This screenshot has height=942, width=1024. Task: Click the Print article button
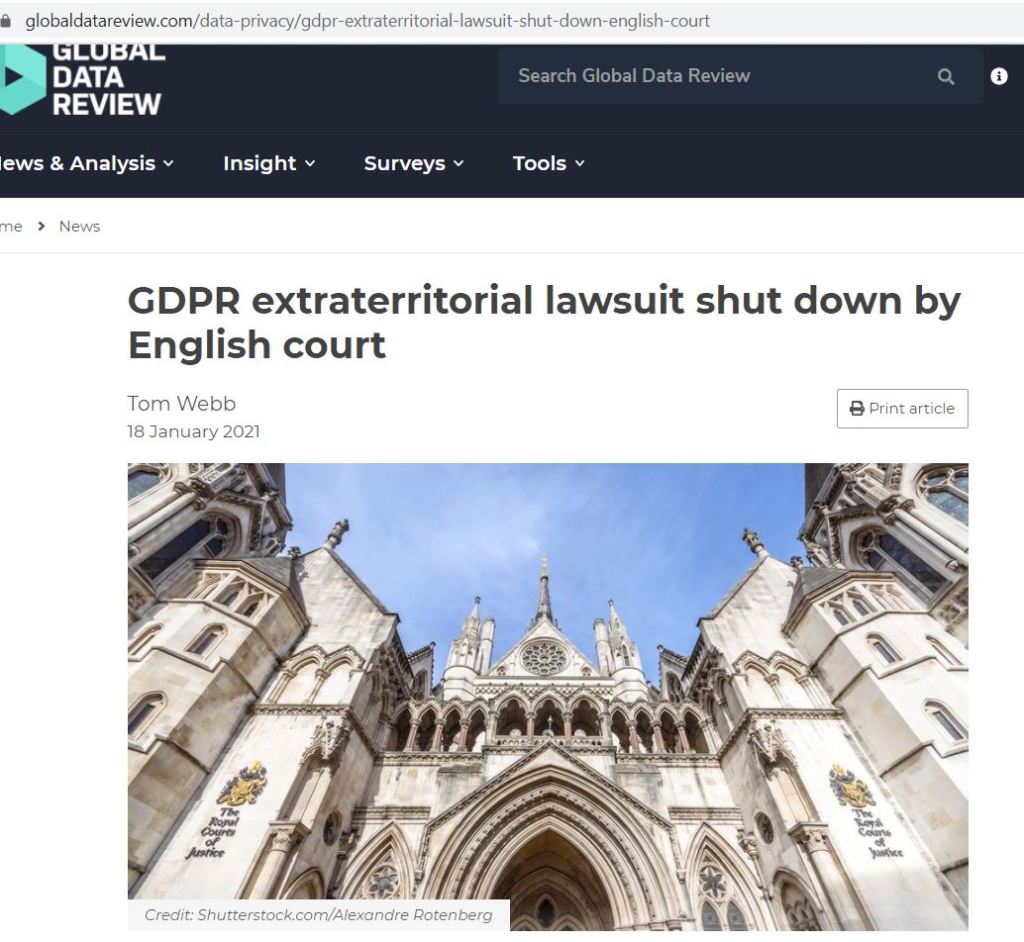click(903, 409)
